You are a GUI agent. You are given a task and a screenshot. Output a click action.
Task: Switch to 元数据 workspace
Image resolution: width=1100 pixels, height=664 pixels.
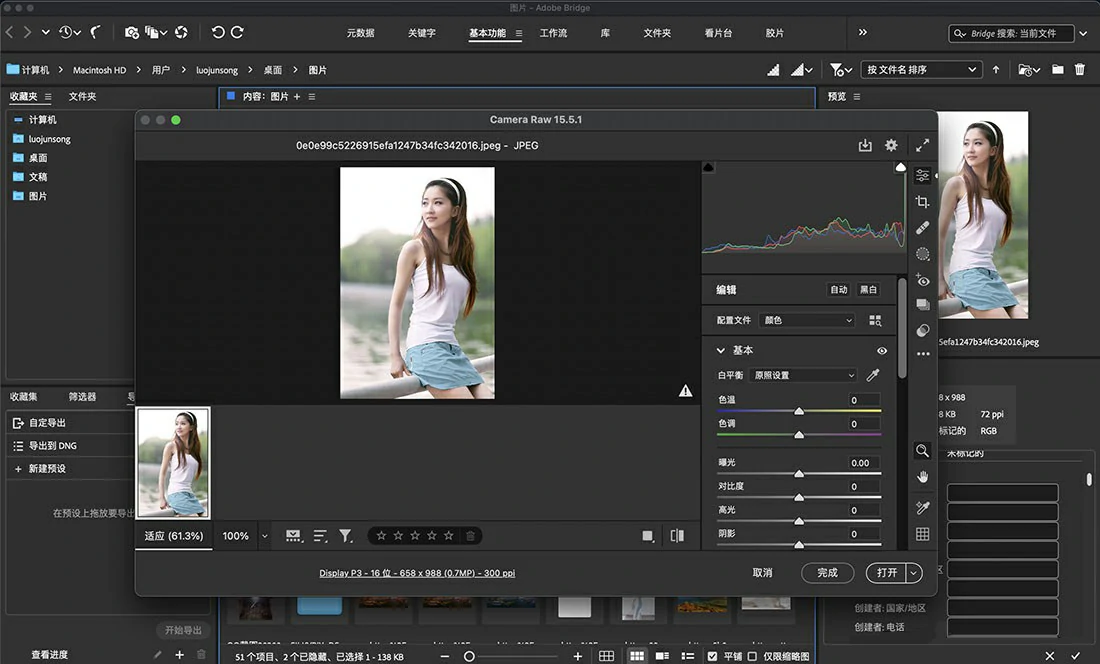[x=361, y=33]
